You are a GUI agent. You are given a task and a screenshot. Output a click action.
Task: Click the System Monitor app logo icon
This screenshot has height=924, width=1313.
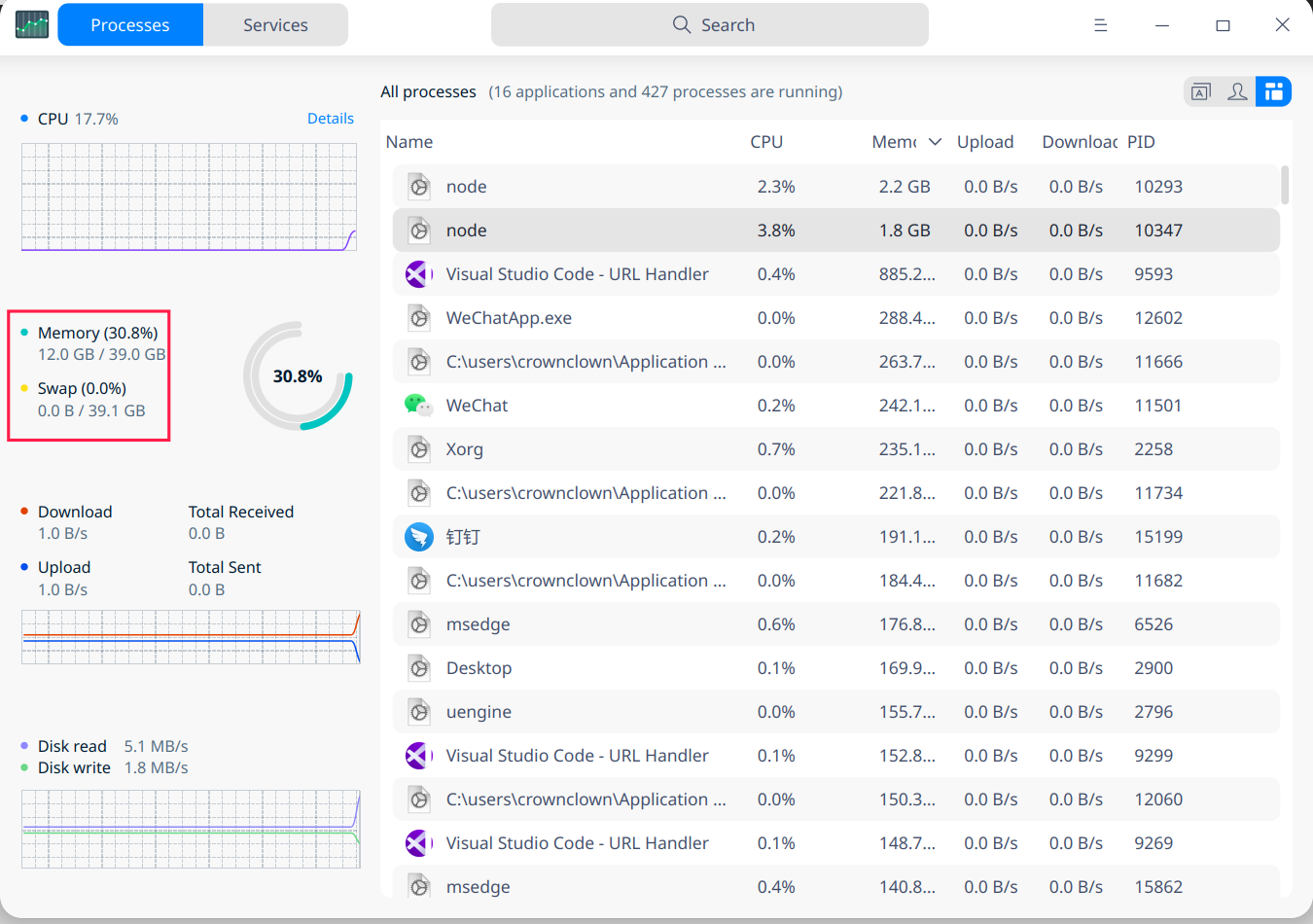(x=32, y=25)
